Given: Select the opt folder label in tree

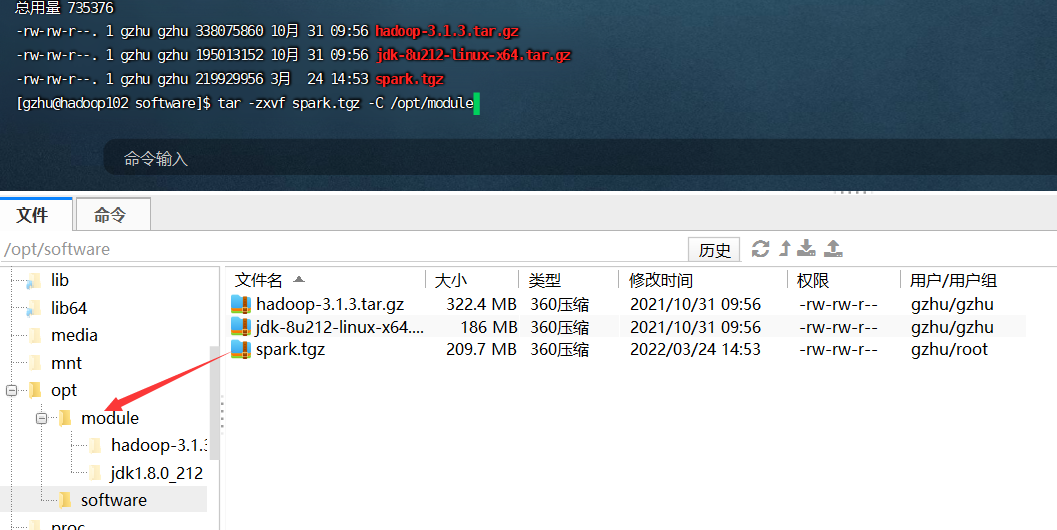Looking at the screenshot, I should (x=64, y=390).
